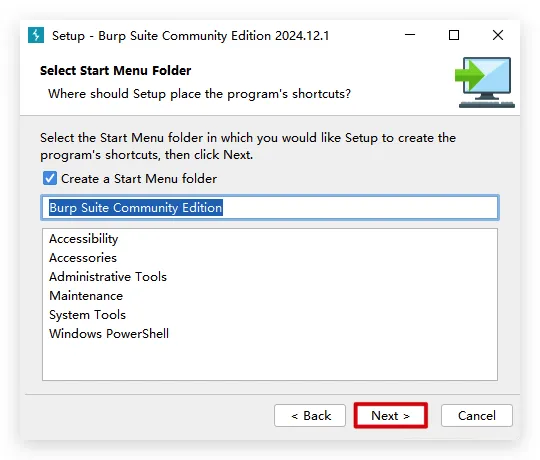540x460 pixels.
Task: Go Back to previous setup step
Action: click(x=310, y=416)
